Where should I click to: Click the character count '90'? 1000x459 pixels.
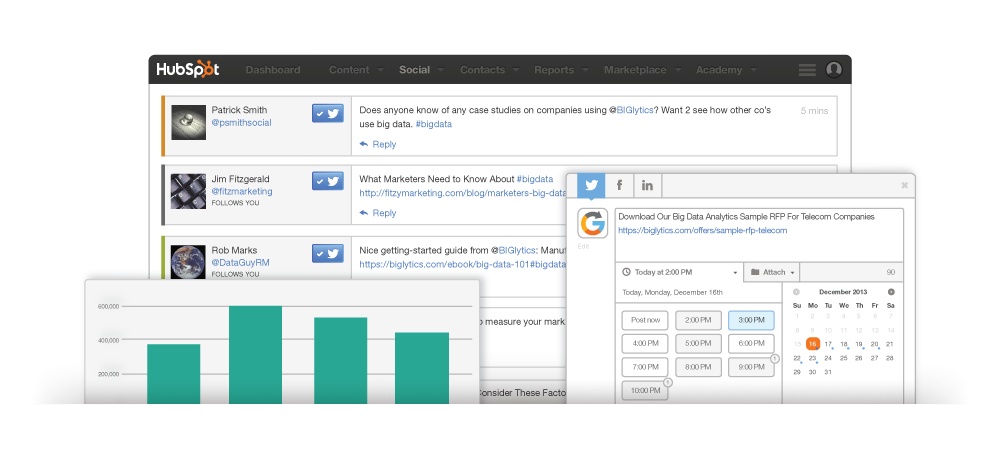point(891,272)
